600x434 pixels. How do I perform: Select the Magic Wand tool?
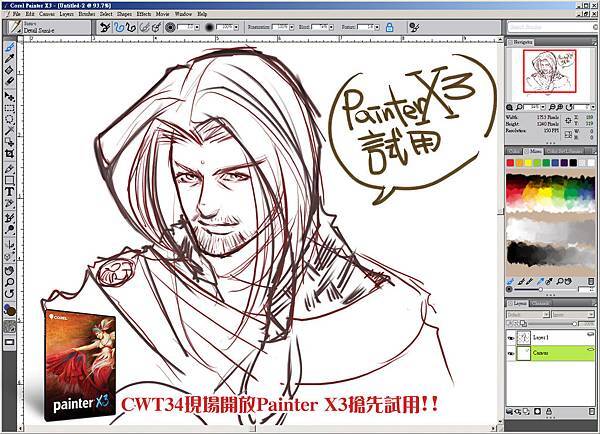10,131
